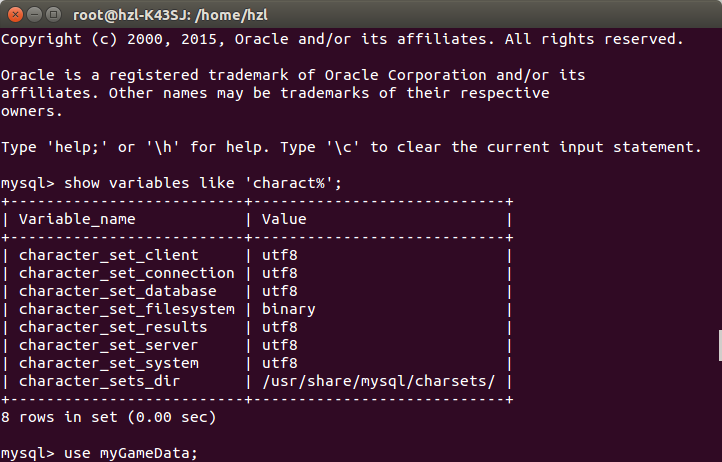Click the window title root@hzl-K43SJ
Image resolution: width=722 pixels, height=462 pixels.
click(170, 15)
